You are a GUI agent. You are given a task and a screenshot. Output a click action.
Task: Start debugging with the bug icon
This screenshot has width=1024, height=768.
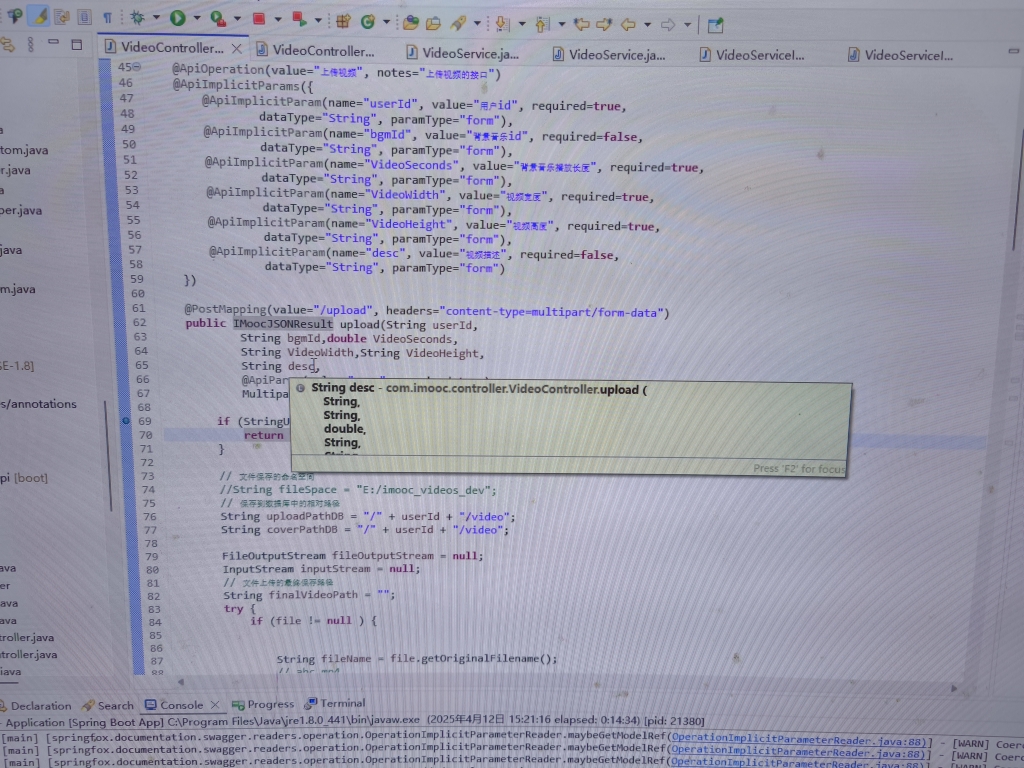137,18
